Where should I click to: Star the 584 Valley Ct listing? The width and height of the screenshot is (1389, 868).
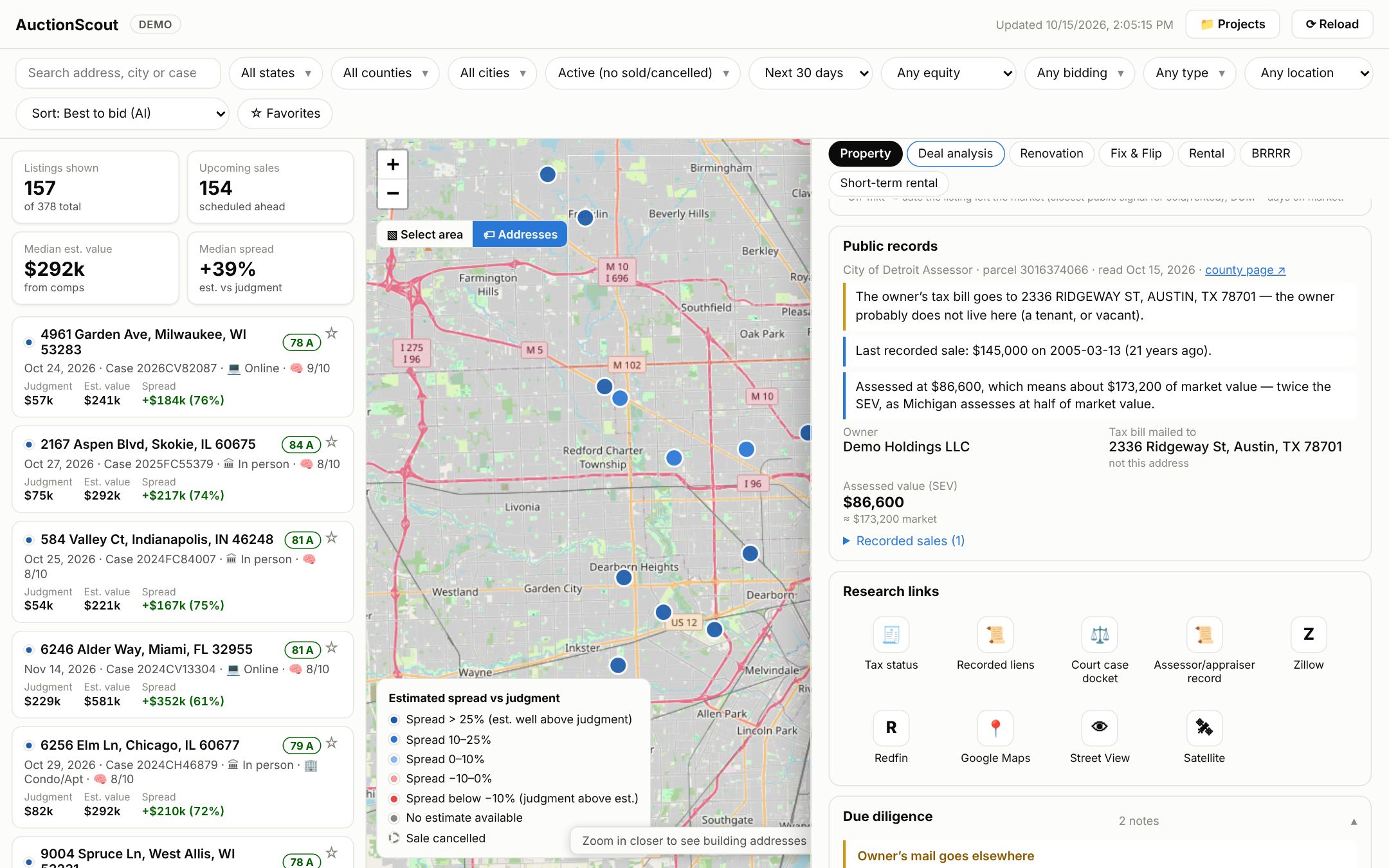331,538
